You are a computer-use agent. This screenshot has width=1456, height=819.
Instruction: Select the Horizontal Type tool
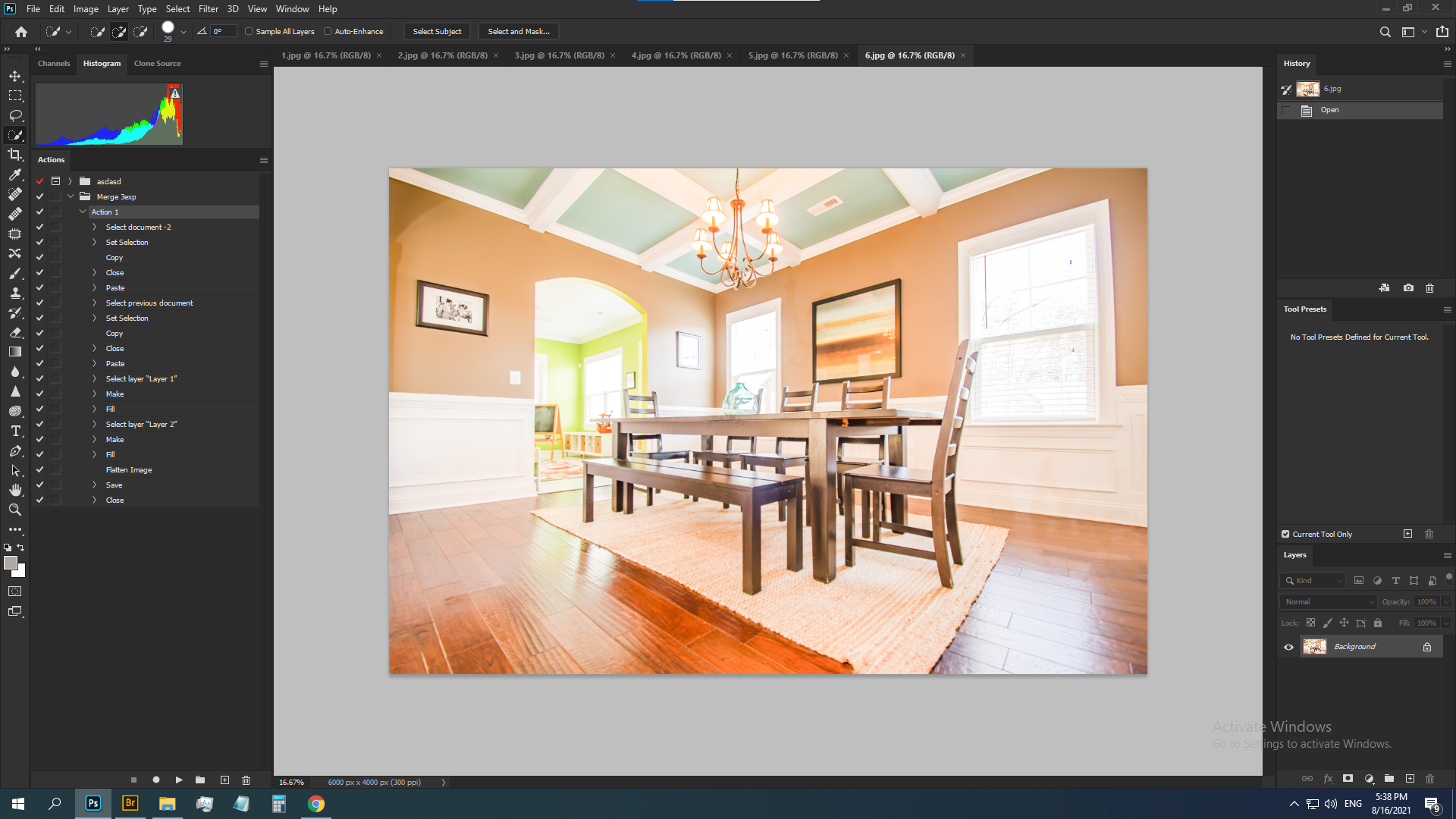15,431
